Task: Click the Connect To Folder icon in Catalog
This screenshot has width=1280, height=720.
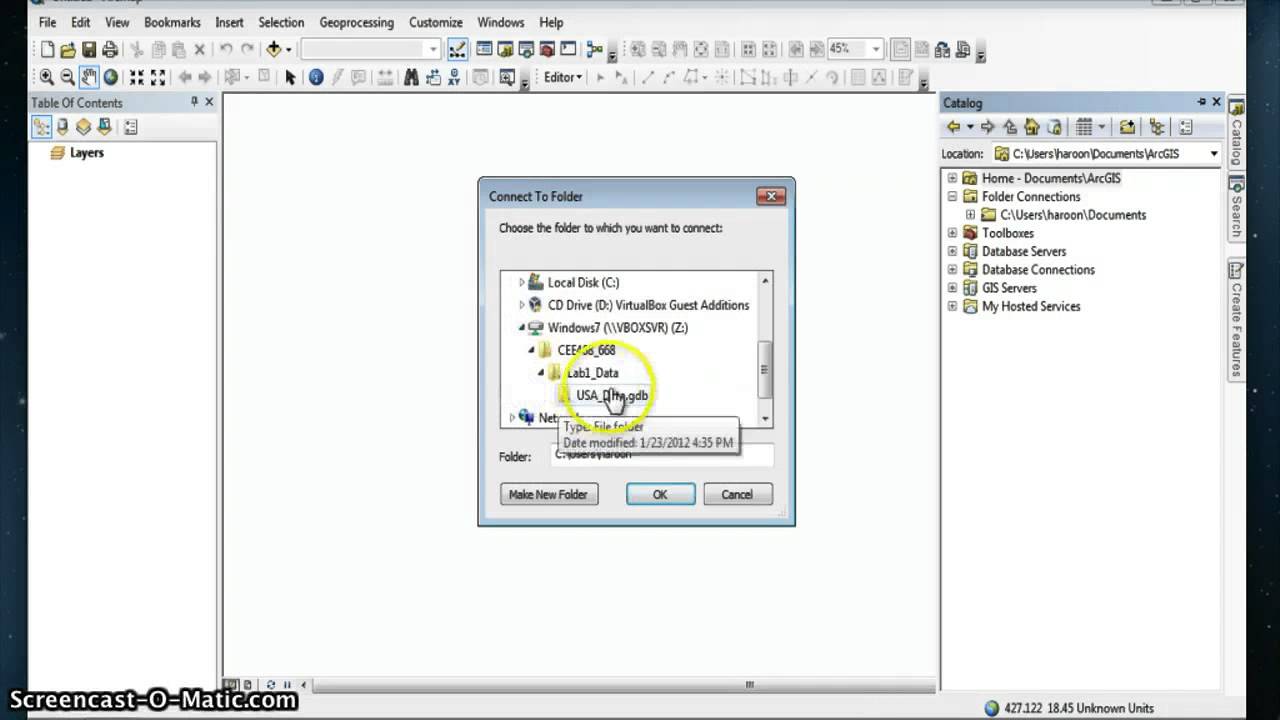Action: [1127, 127]
